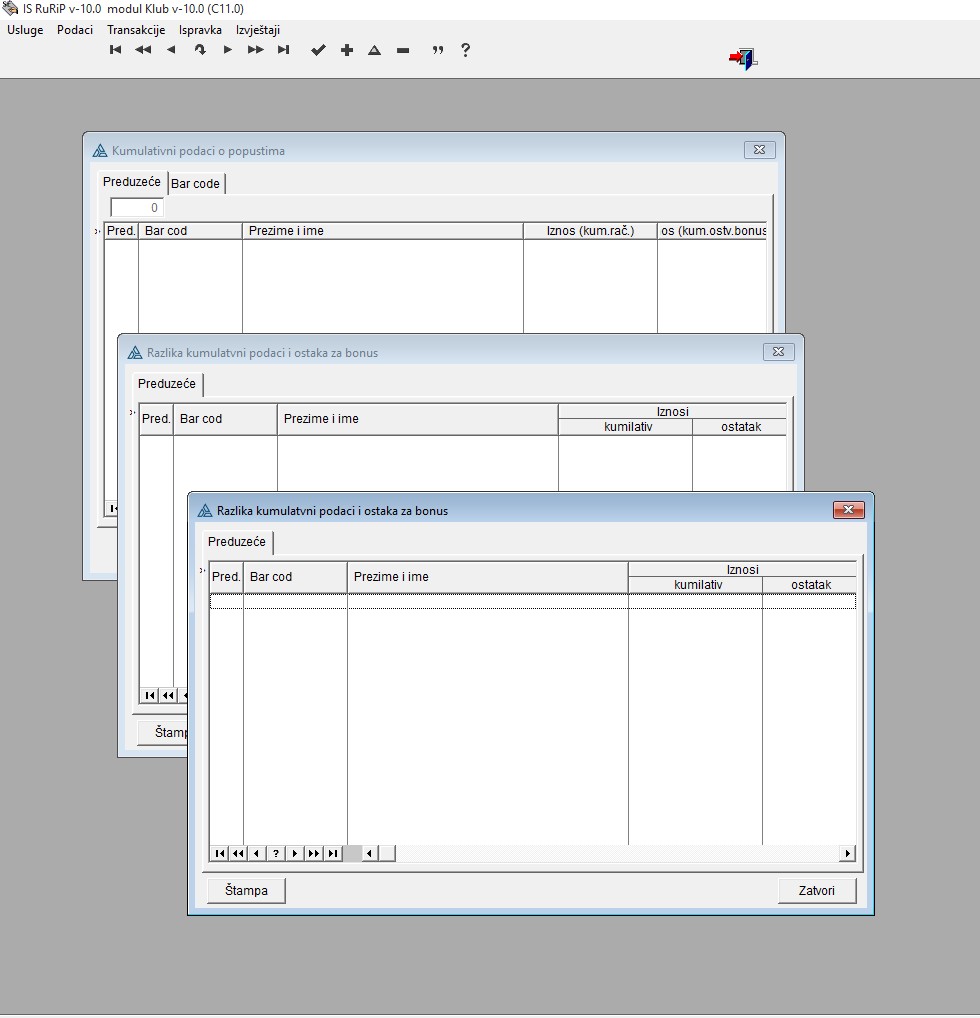Click the plus add-record toolbar icon
This screenshot has width=980, height=1018.
(x=347, y=50)
